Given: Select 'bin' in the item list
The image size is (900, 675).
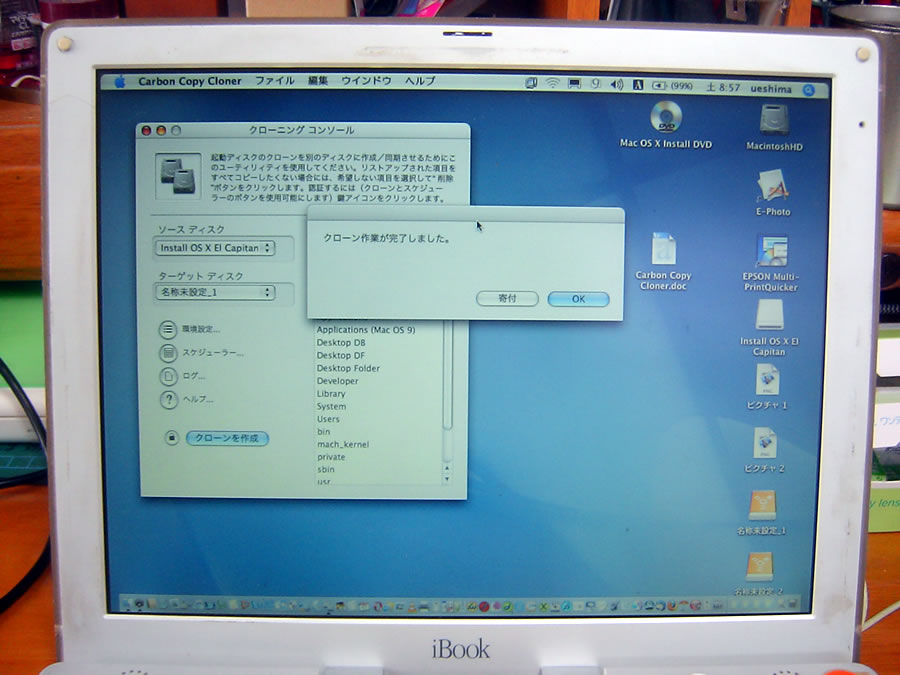Looking at the screenshot, I should [x=324, y=432].
